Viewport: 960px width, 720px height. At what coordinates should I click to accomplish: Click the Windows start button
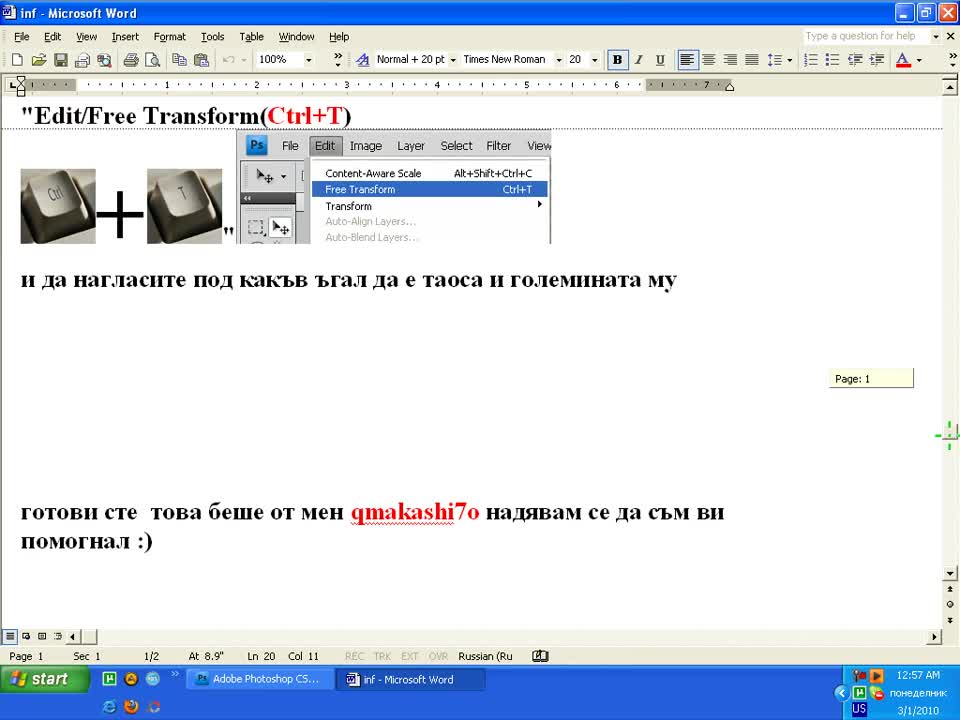click(x=44, y=679)
